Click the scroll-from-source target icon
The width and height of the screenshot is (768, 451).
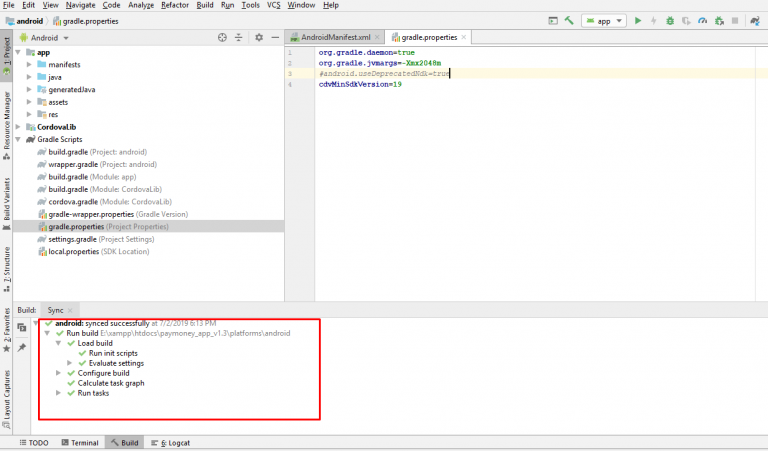pos(222,37)
